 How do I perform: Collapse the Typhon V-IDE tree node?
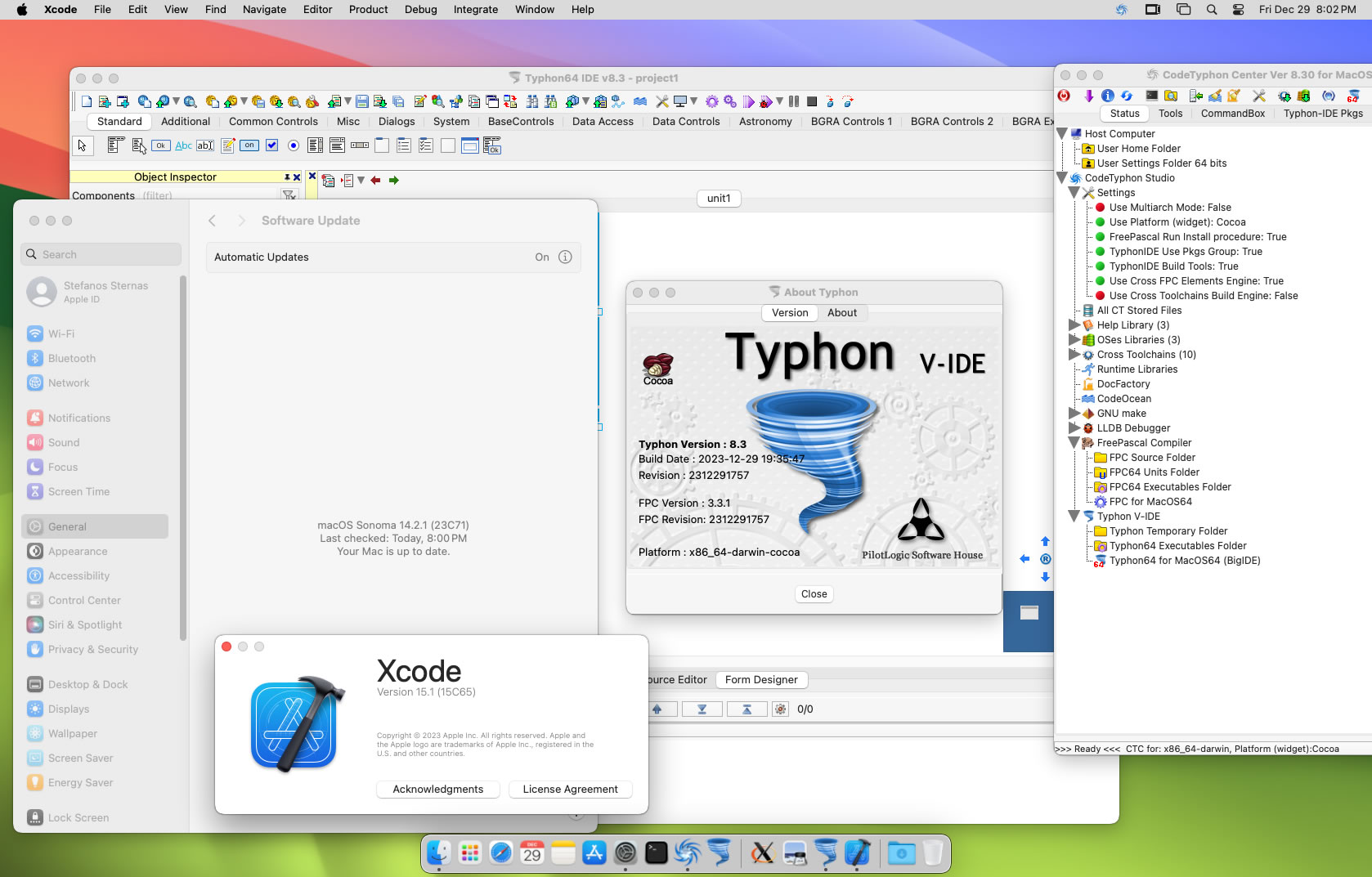click(1074, 516)
